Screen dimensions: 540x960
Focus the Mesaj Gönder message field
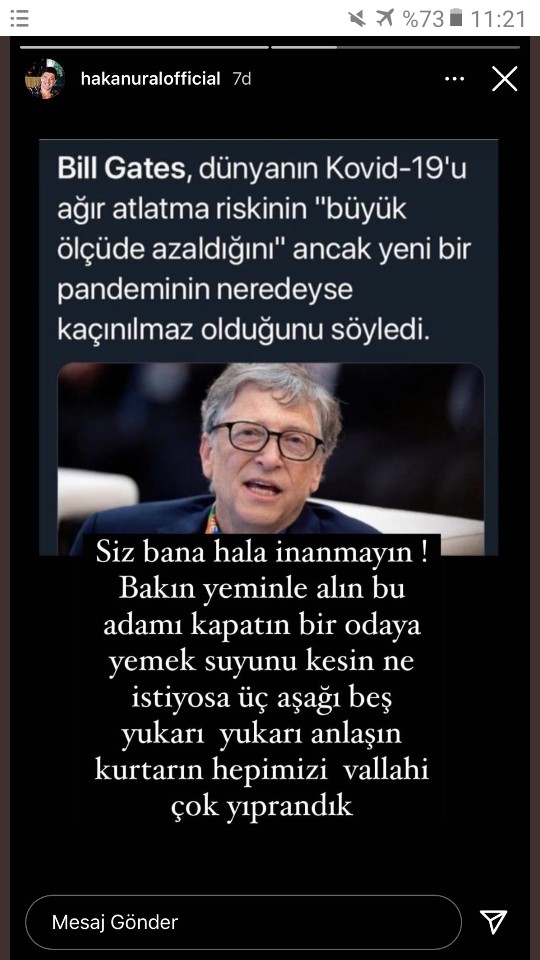pos(243,922)
